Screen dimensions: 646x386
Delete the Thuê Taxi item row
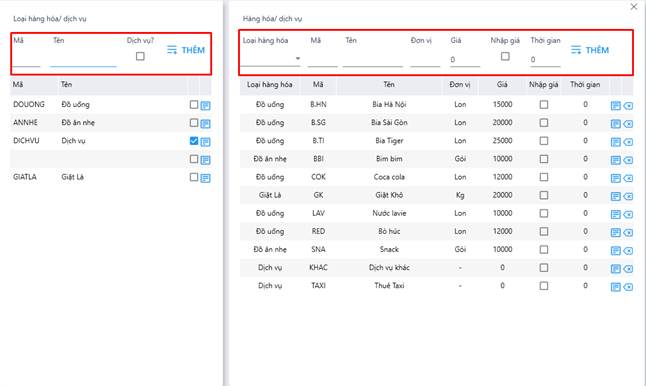pyautogui.click(x=628, y=287)
